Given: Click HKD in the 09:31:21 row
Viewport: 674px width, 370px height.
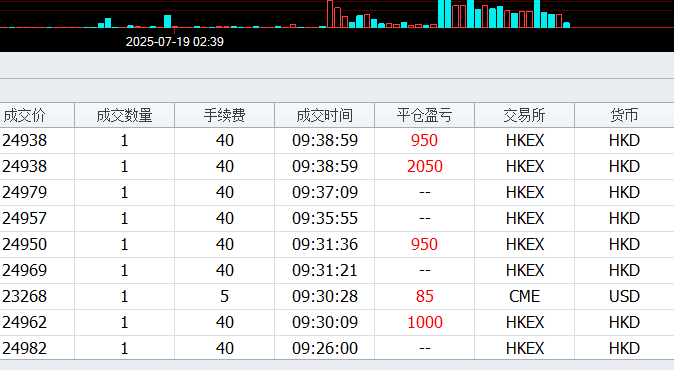Looking at the screenshot, I should coord(624,270).
